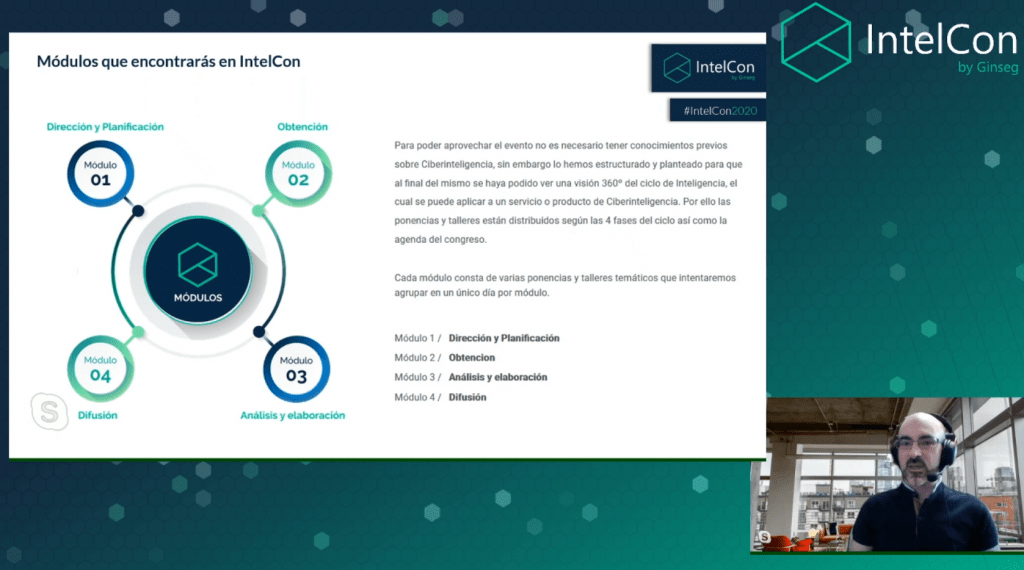Click paragraph starting 'Cada módulo consta de varias'
Screen dimensions: 1024x570
(565, 285)
